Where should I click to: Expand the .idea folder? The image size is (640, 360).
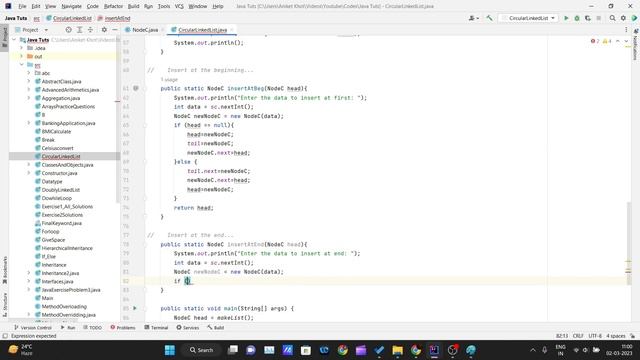point(22,48)
